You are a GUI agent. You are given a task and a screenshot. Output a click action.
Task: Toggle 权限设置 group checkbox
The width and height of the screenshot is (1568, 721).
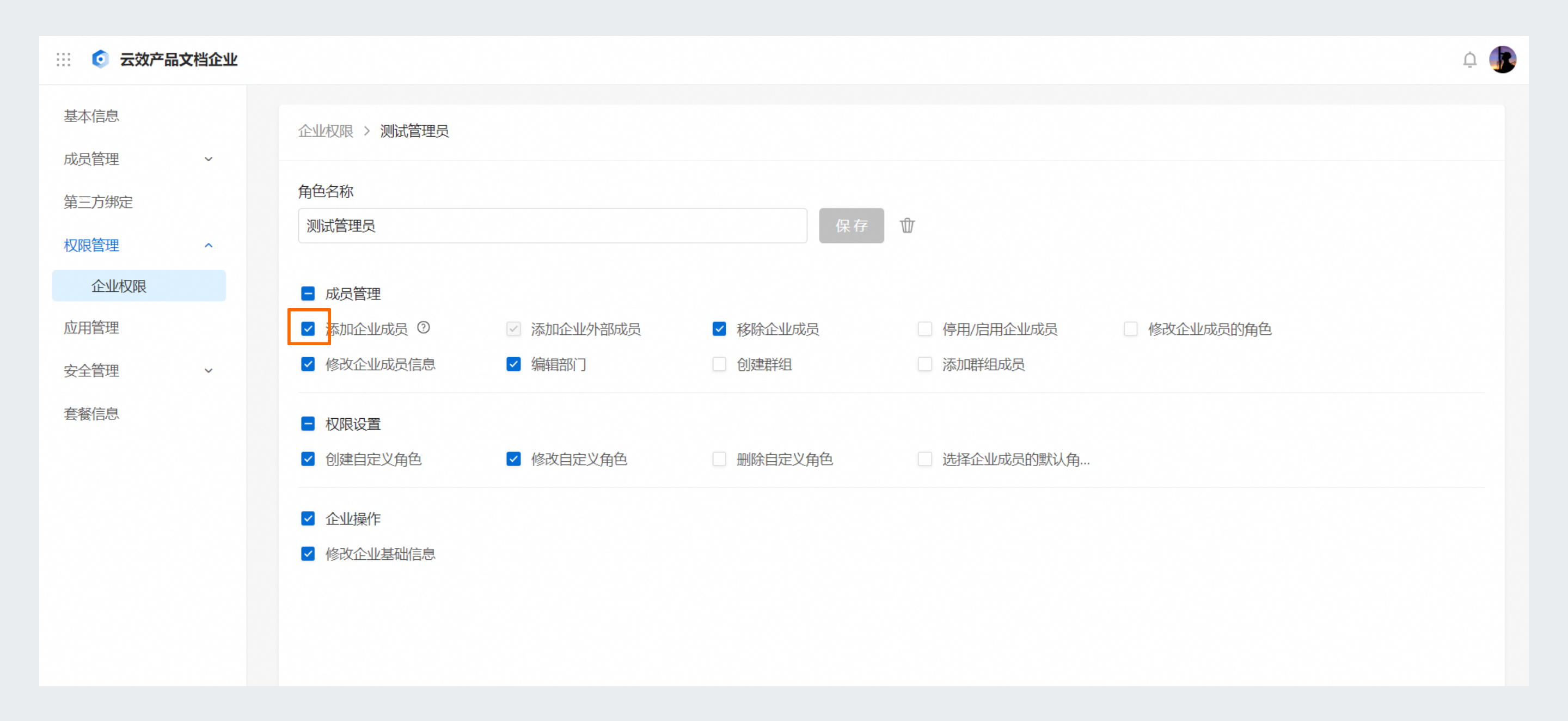click(x=308, y=423)
